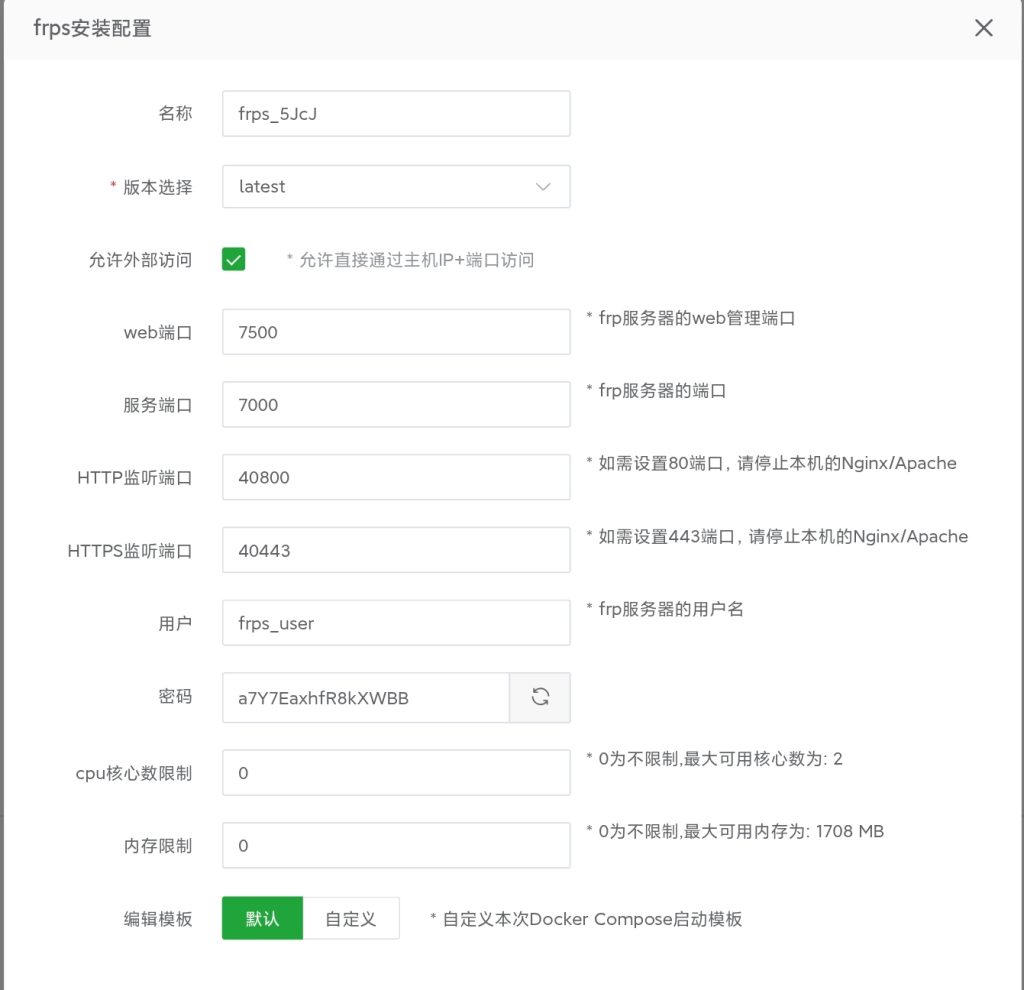
Task: Select hint 允许直接通过主机IP+端口访问
Action: 417,260
